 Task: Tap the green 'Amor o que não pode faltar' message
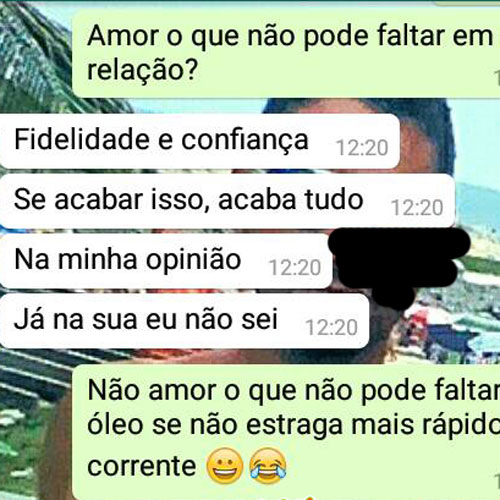coord(286,53)
